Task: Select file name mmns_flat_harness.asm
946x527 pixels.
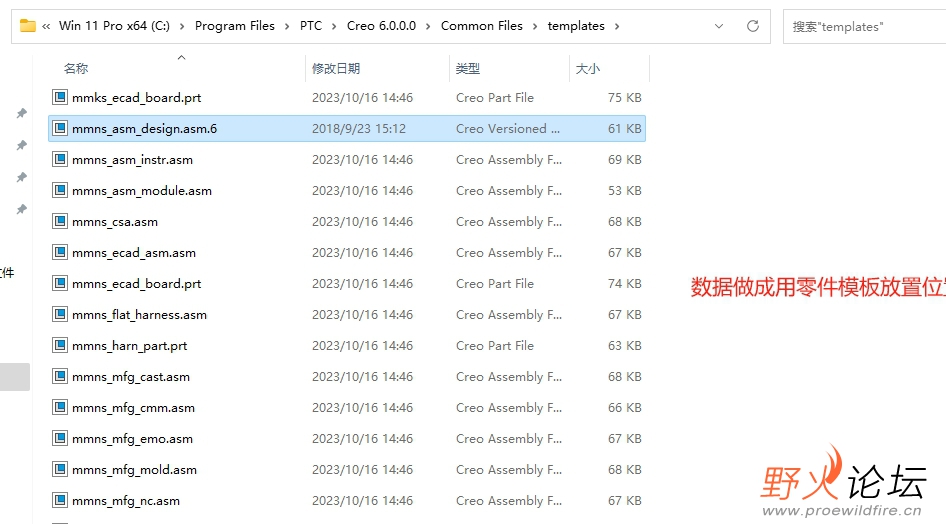Action: [139, 315]
